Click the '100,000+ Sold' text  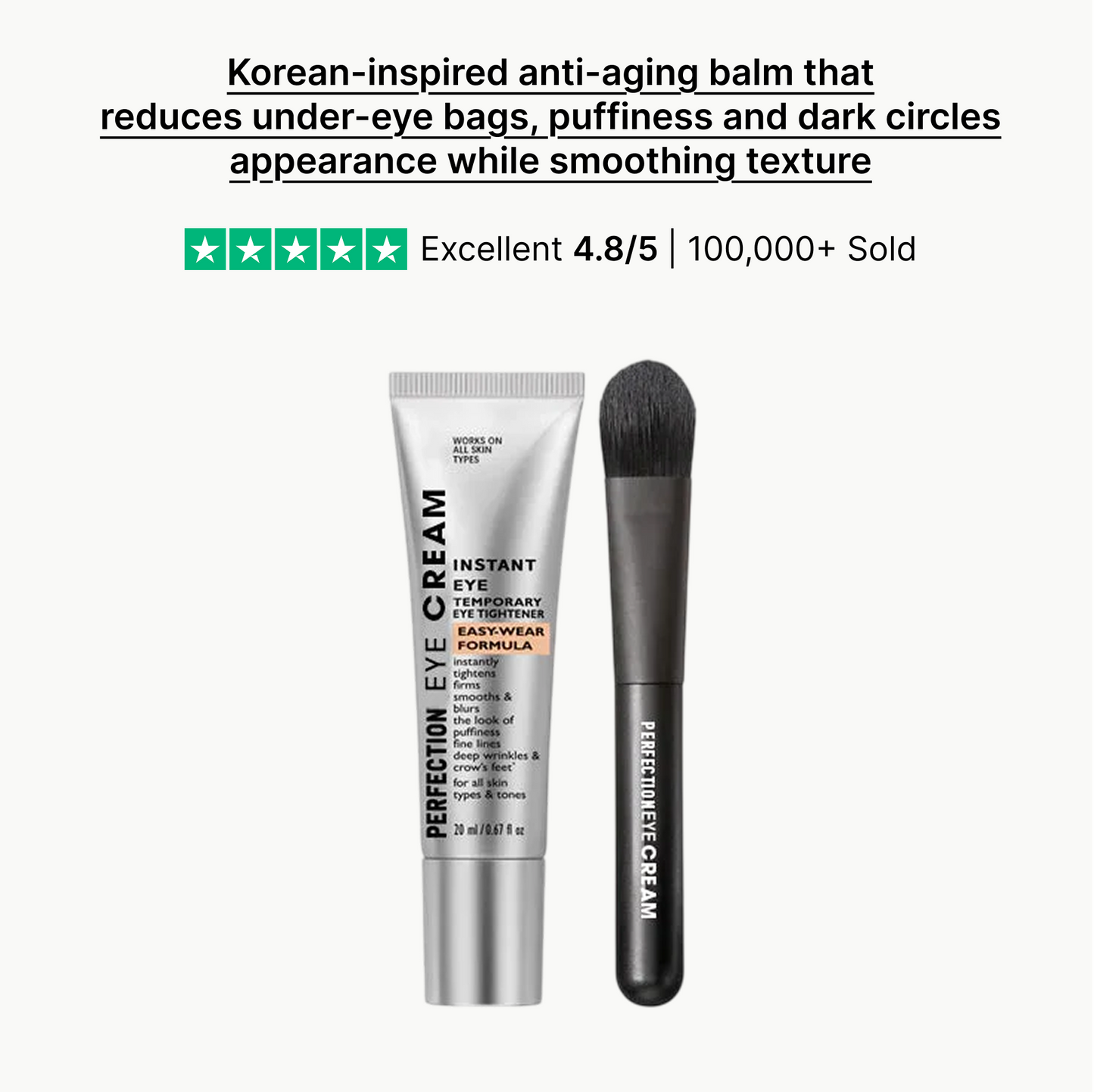tap(802, 249)
